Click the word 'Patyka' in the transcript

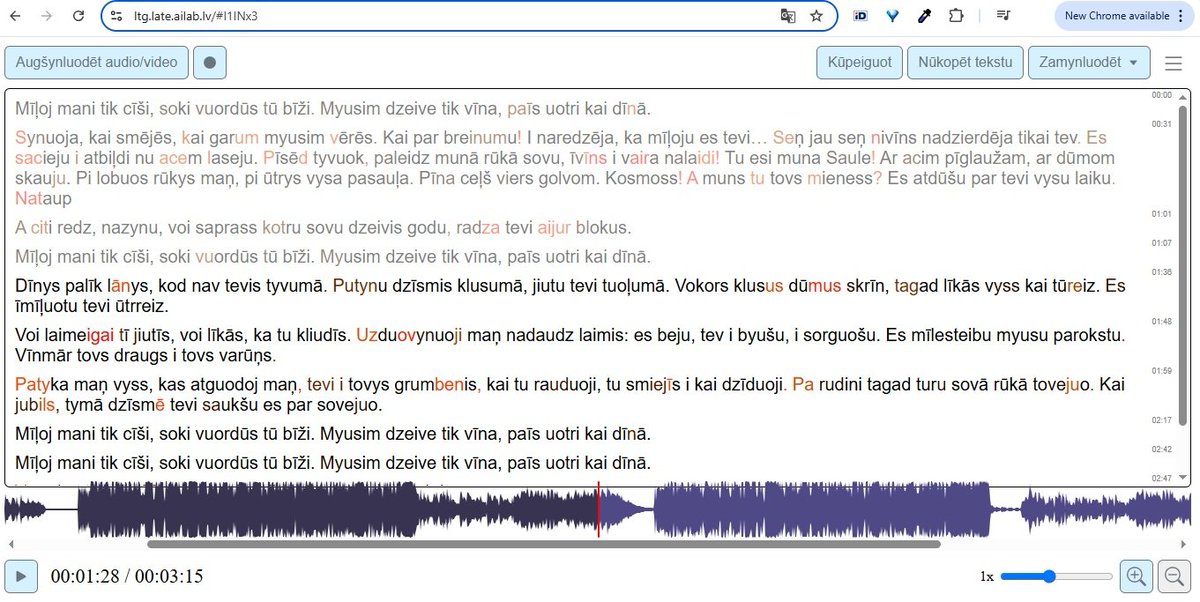42,384
